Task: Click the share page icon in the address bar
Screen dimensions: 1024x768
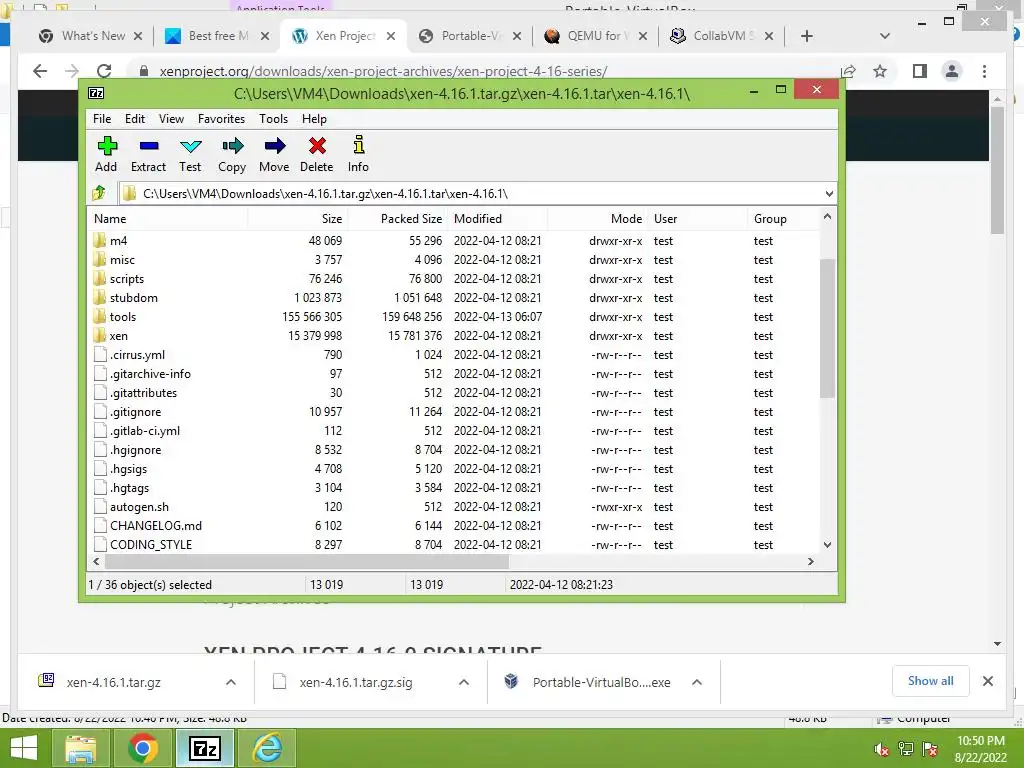Action: click(848, 71)
